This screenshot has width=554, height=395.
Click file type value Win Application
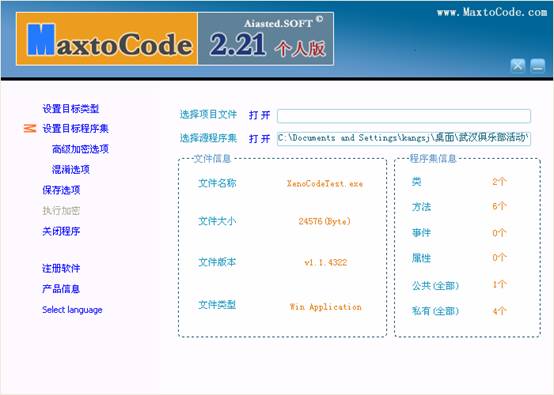point(325,307)
